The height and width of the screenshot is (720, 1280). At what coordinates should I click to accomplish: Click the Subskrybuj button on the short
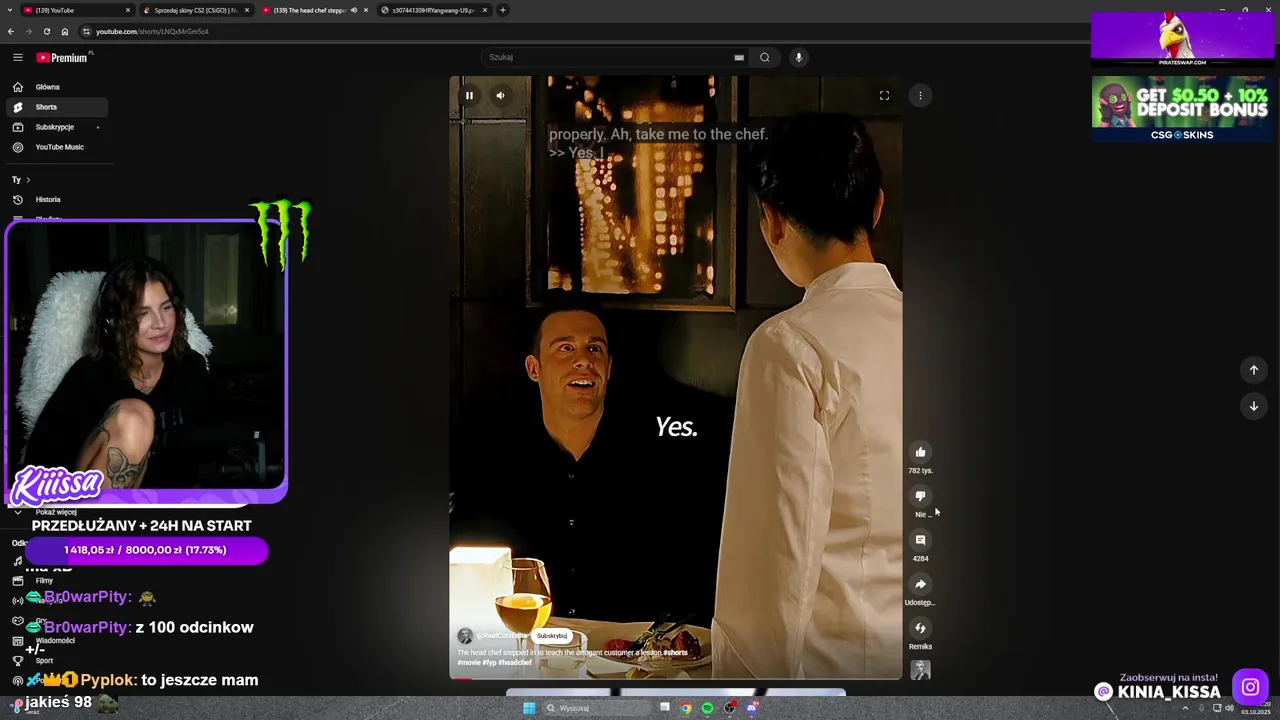tap(552, 636)
